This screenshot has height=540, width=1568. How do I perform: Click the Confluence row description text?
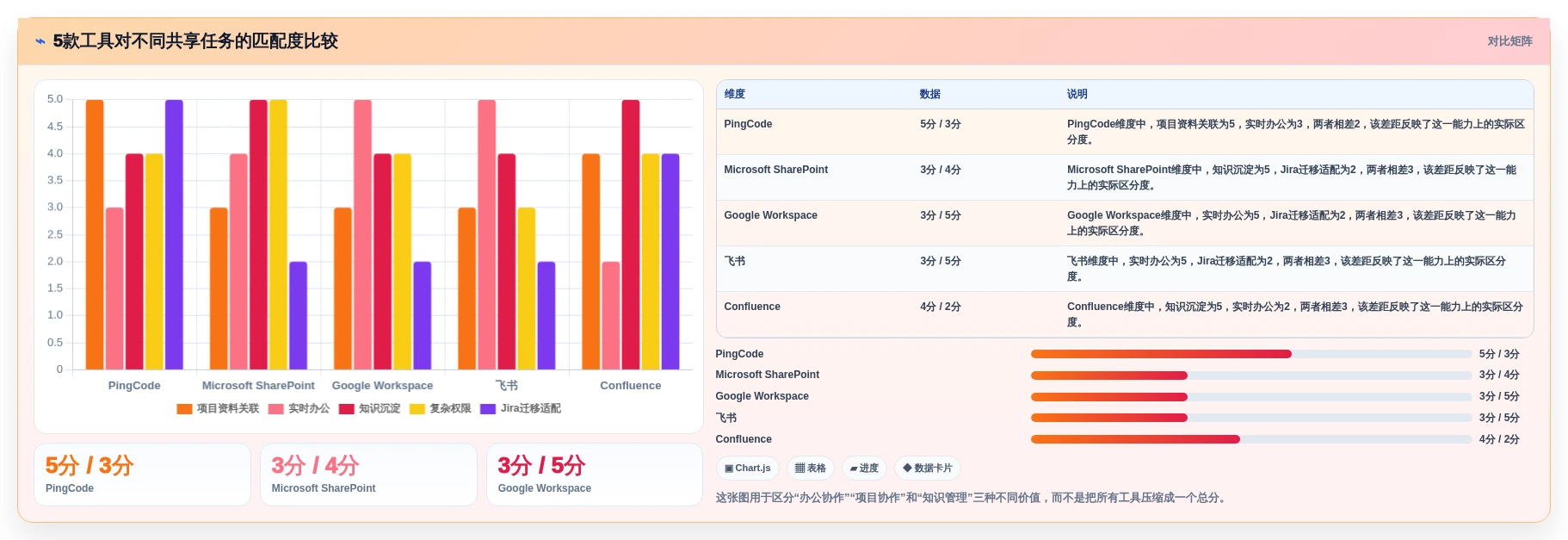click(x=1295, y=314)
